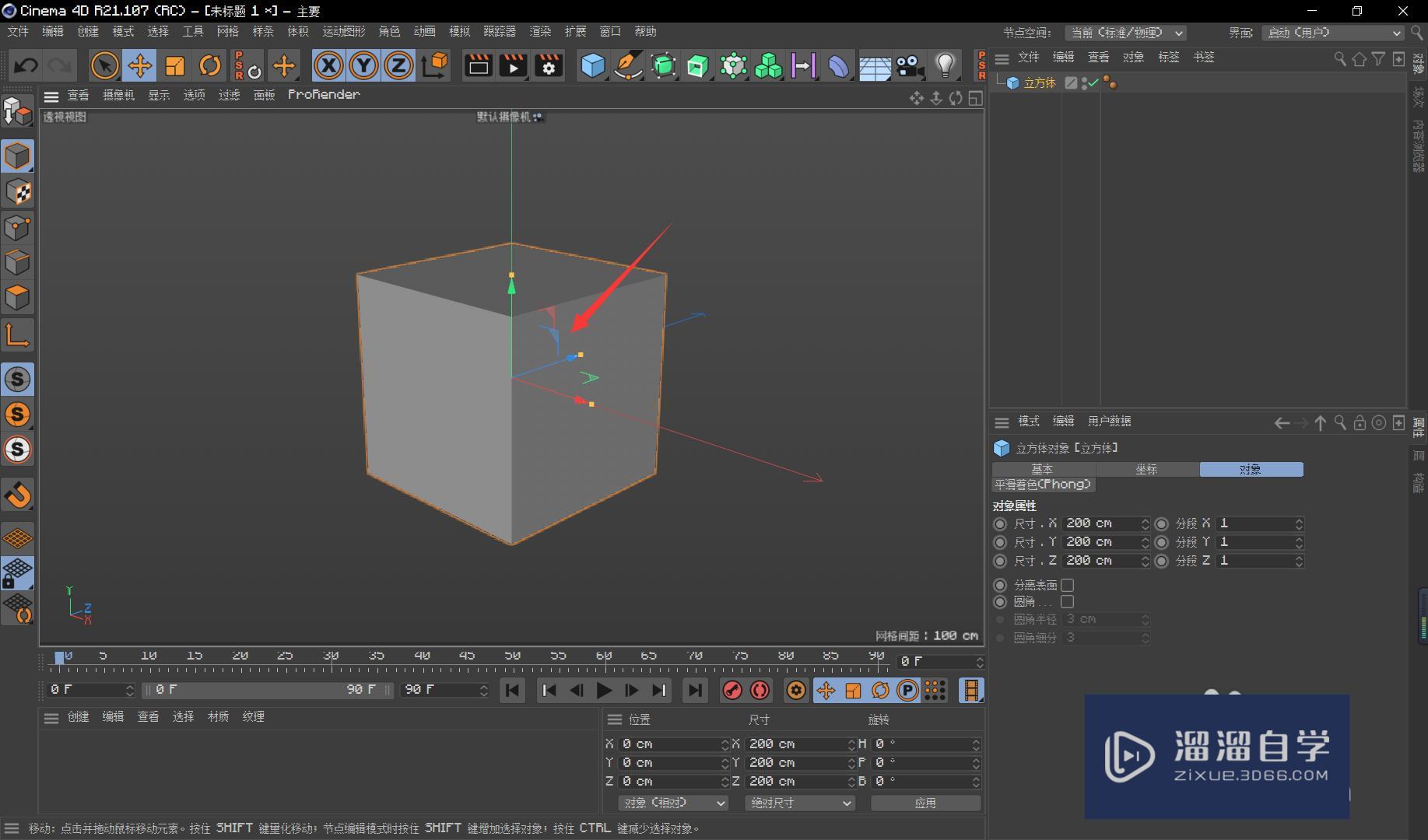Open 平滑着色(Phong) tab
1428x840 pixels.
coord(1044,485)
